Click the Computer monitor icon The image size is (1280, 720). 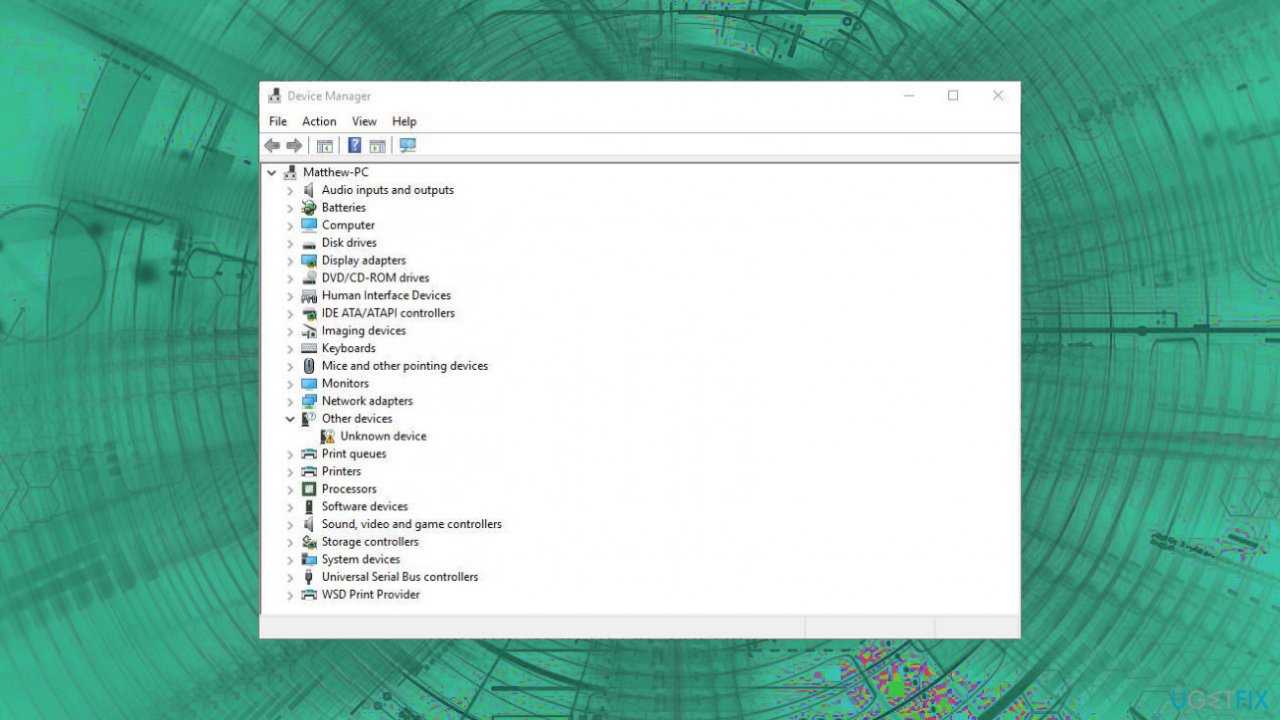pyautogui.click(x=309, y=225)
